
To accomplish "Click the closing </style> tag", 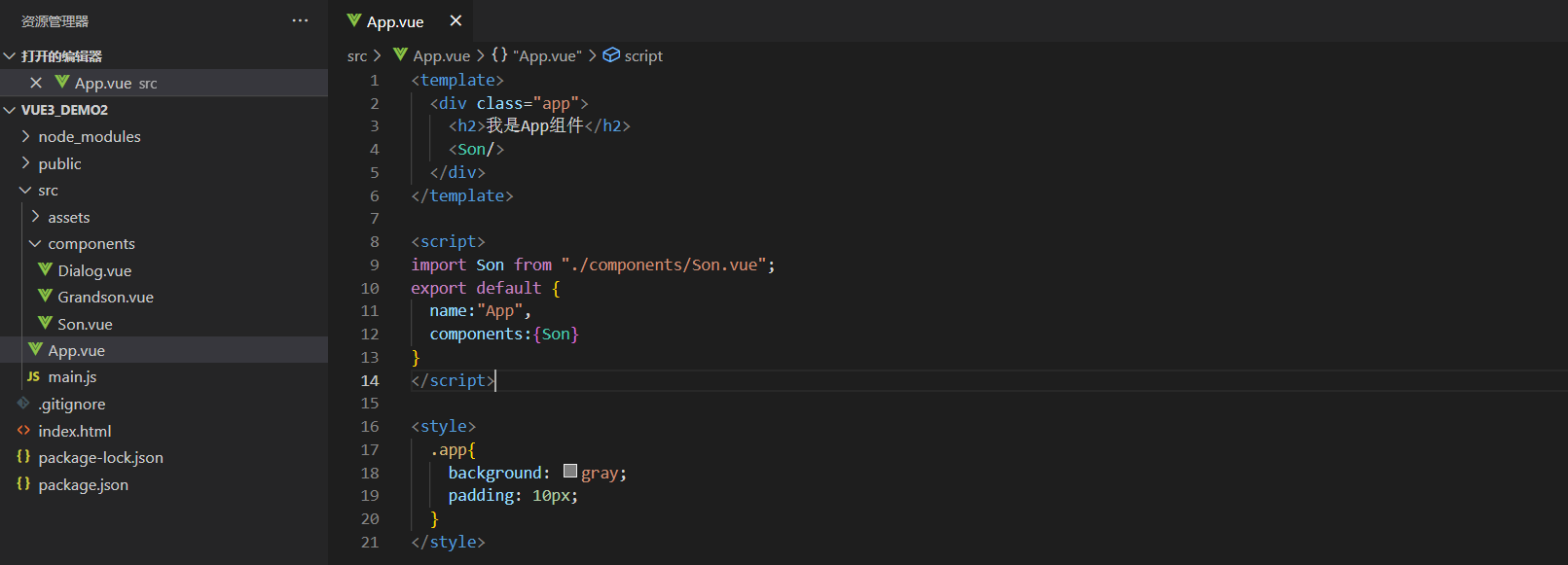I will tap(448, 542).
